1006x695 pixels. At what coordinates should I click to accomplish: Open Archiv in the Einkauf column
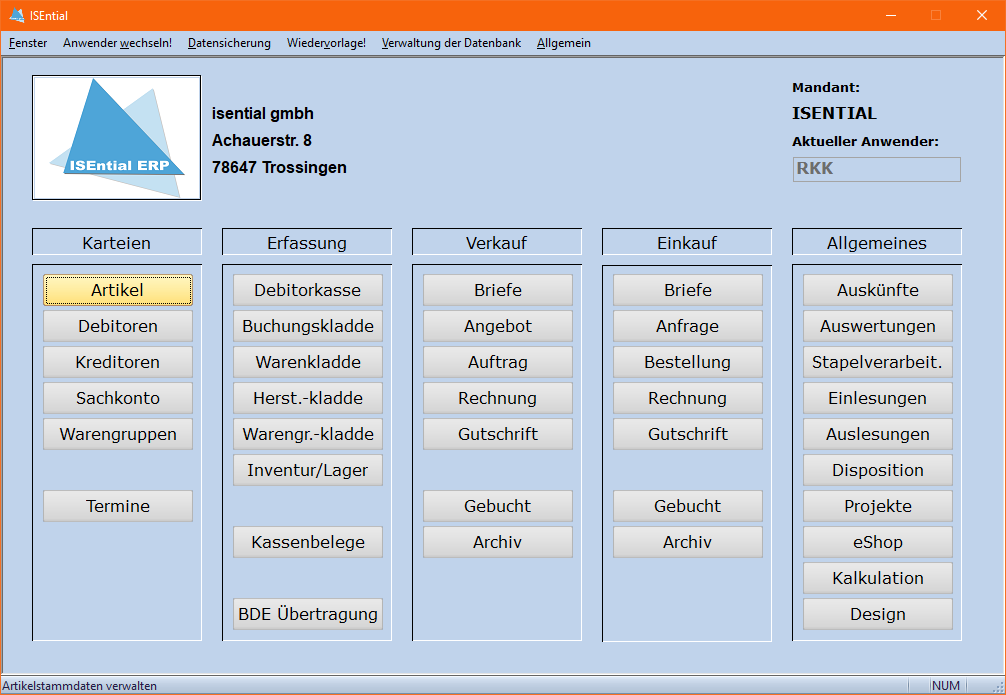[688, 542]
